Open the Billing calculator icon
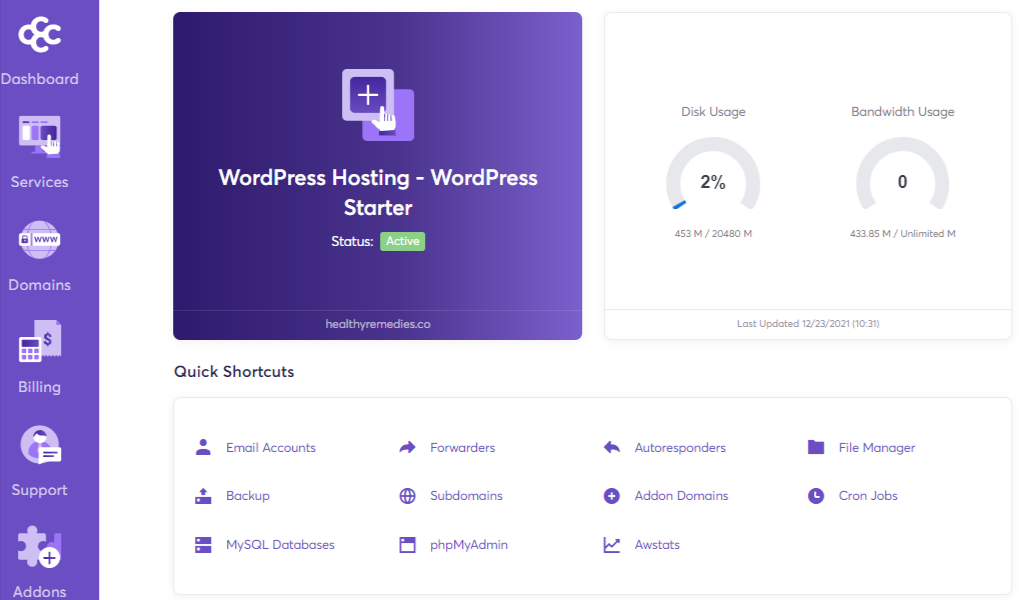This screenshot has width=1019, height=600. 40,341
